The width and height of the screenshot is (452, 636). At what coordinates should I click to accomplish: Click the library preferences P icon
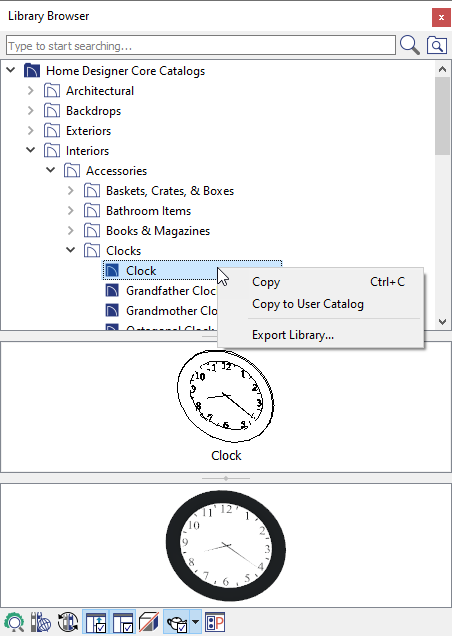[215, 622]
